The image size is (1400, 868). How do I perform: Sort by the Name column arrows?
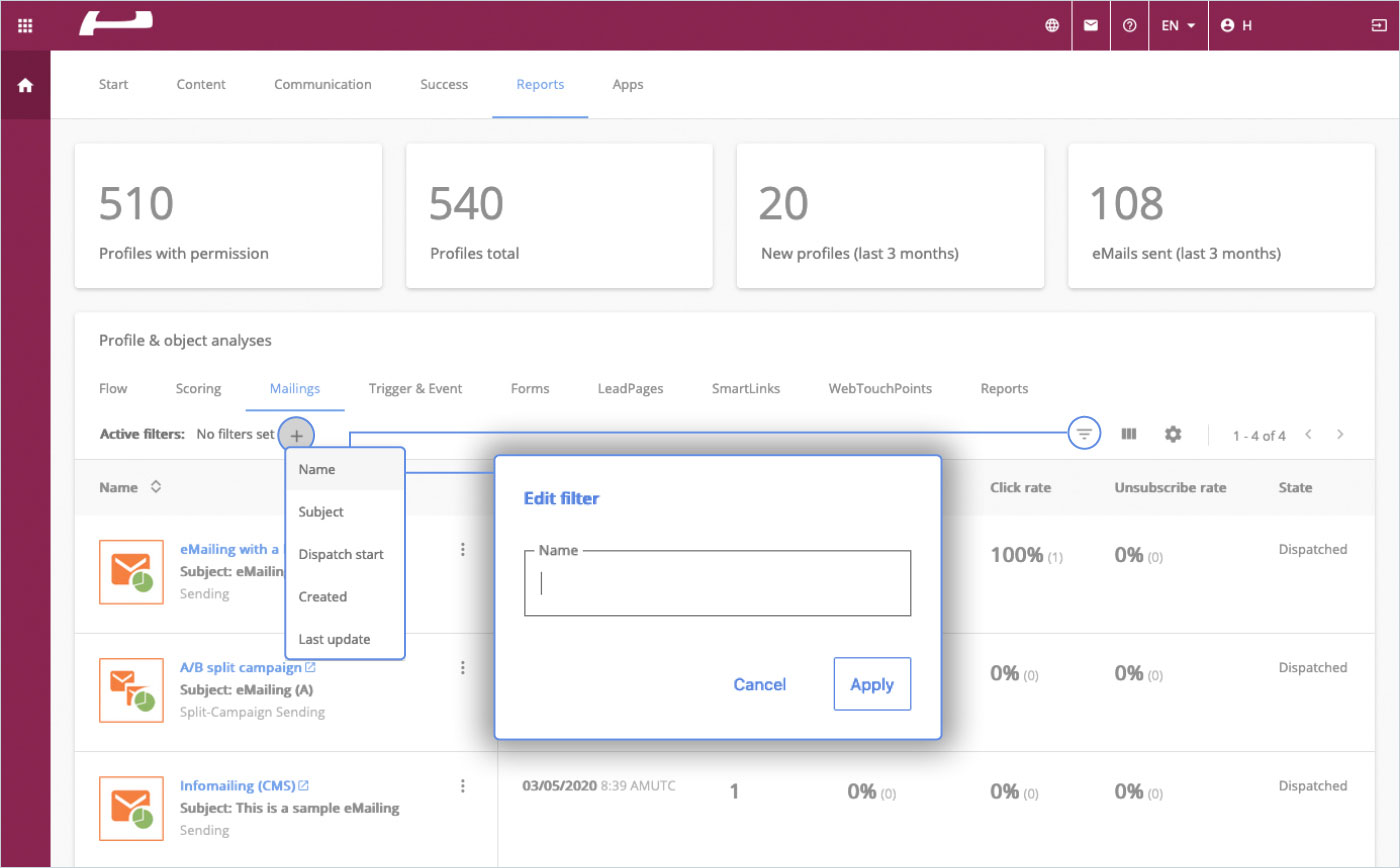tap(155, 488)
